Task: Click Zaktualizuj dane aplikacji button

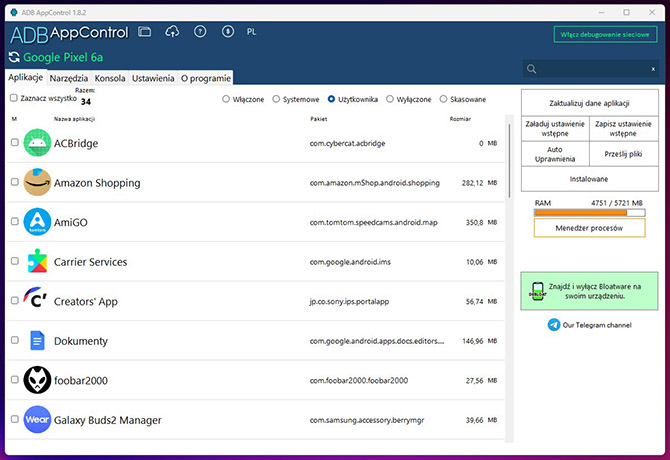Action: 589,103
